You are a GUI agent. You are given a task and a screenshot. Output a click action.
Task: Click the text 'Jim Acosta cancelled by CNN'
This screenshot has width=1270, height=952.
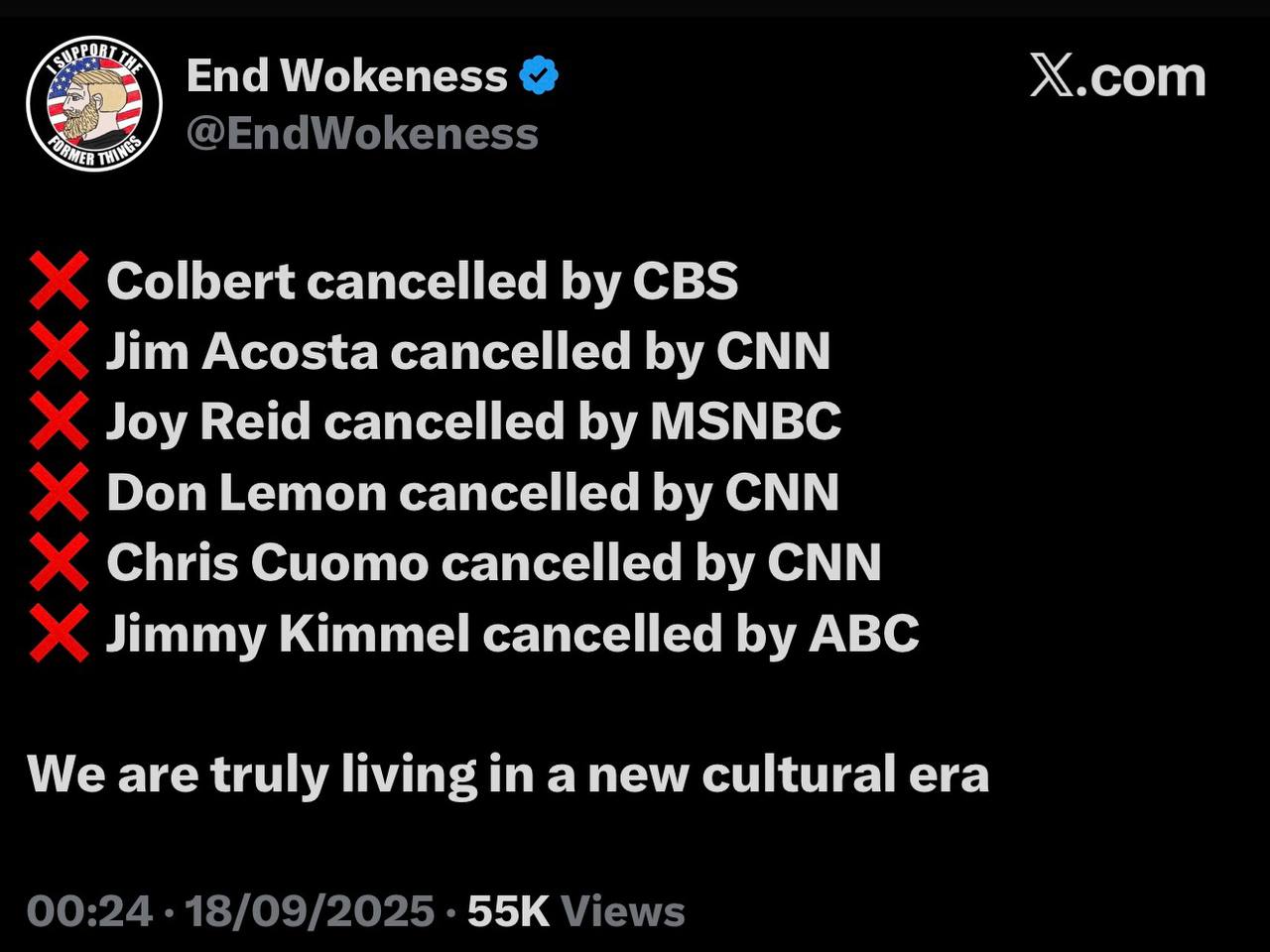[x=468, y=352]
